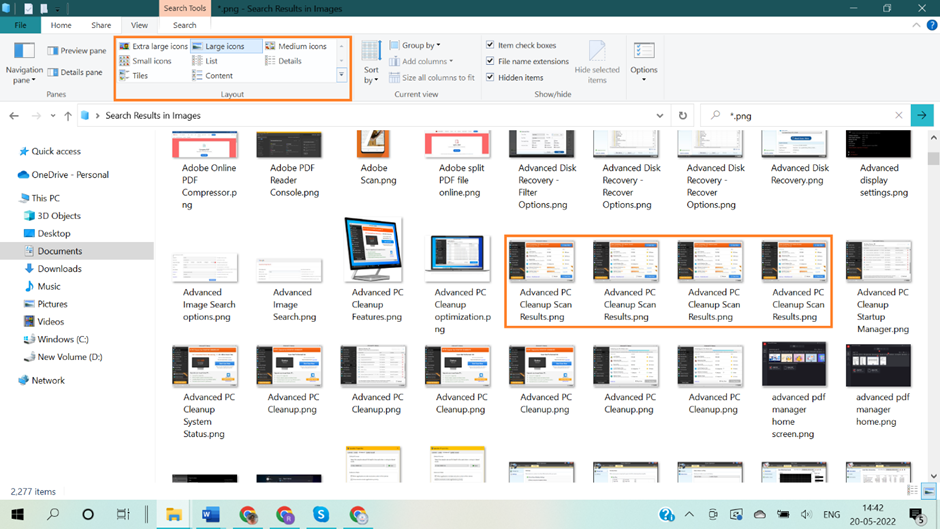Click Size all columns to fit

tap(432, 77)
